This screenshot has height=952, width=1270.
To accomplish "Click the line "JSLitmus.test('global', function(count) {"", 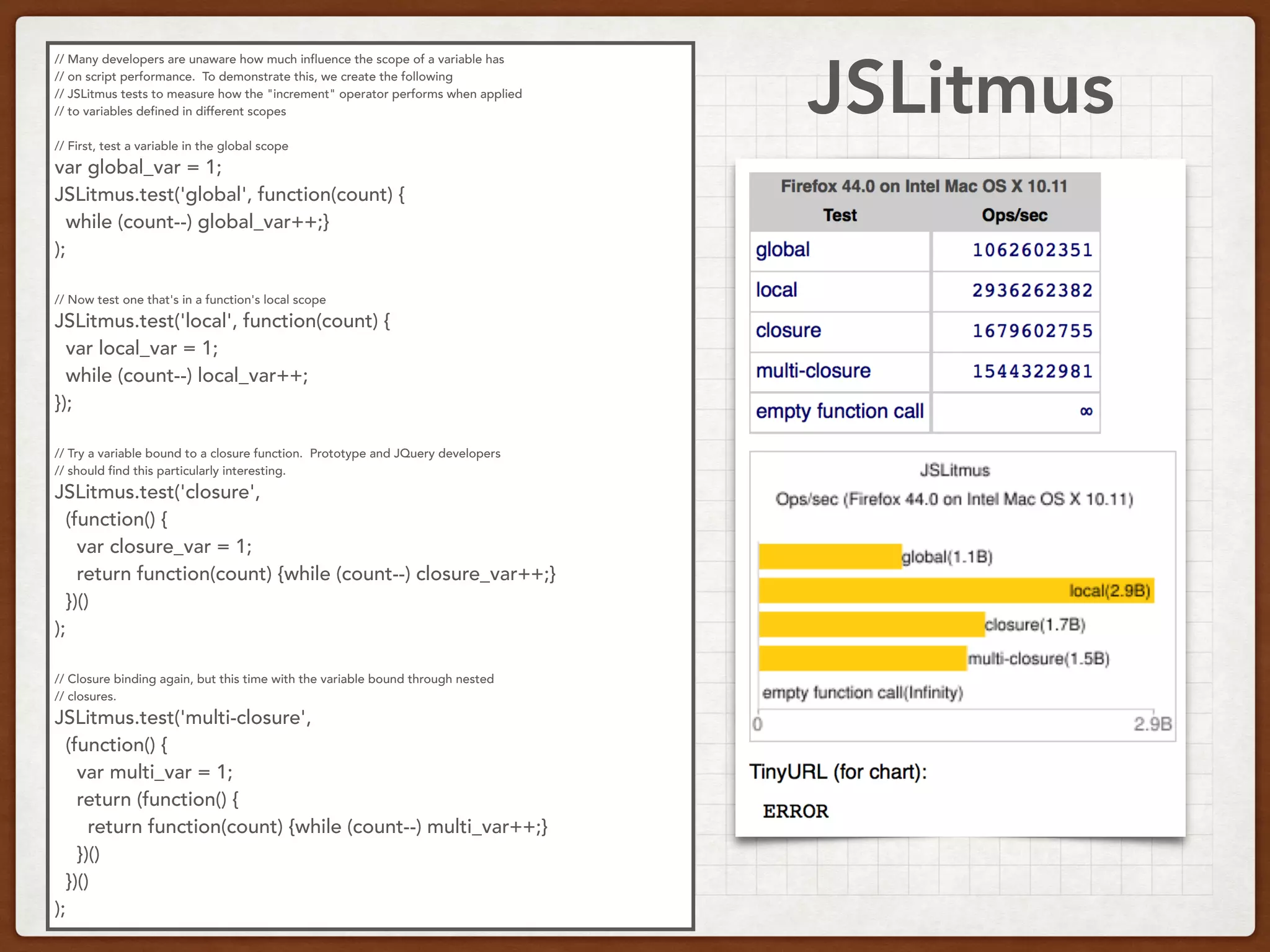I will (230, 195).
